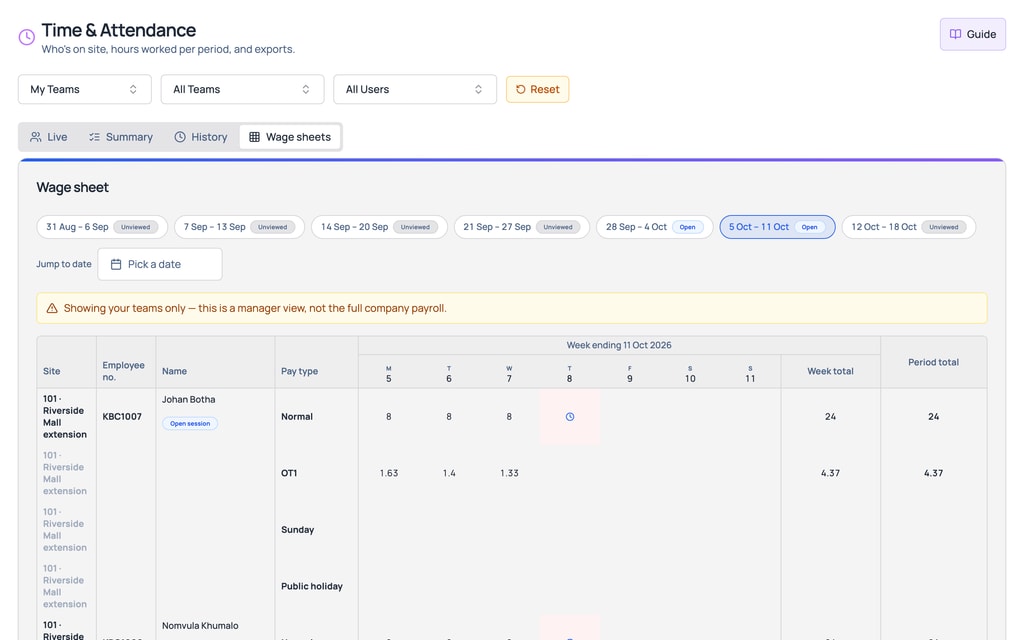Click the clock icon in Johan Botha's Thursday cell
1024x640 pixels.
coord(569,417)
